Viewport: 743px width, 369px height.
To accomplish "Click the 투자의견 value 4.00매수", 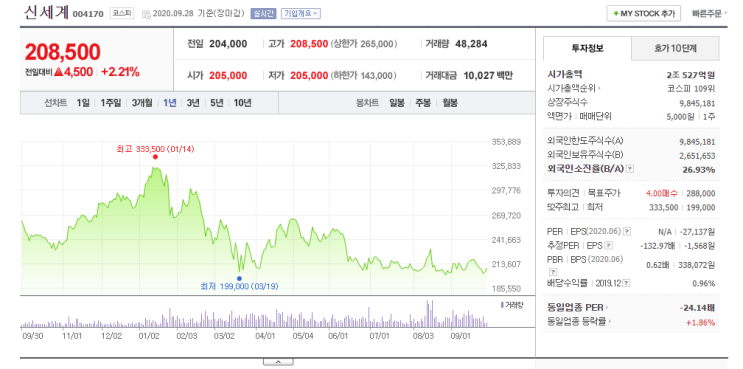I will click(x=662, y=193).
